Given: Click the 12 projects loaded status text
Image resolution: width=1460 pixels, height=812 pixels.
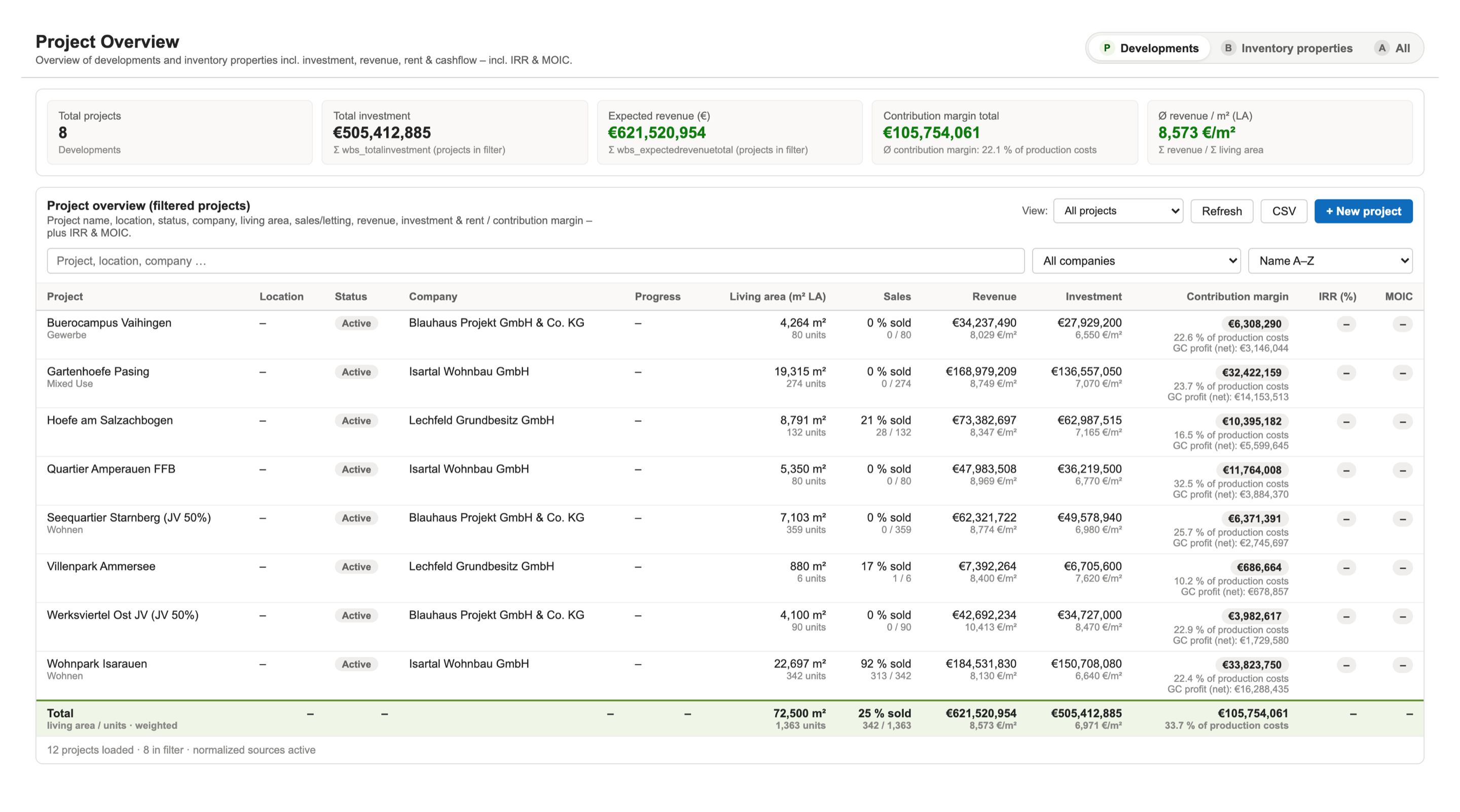Looking at the screenshot, I should click(x=181, y=750).
